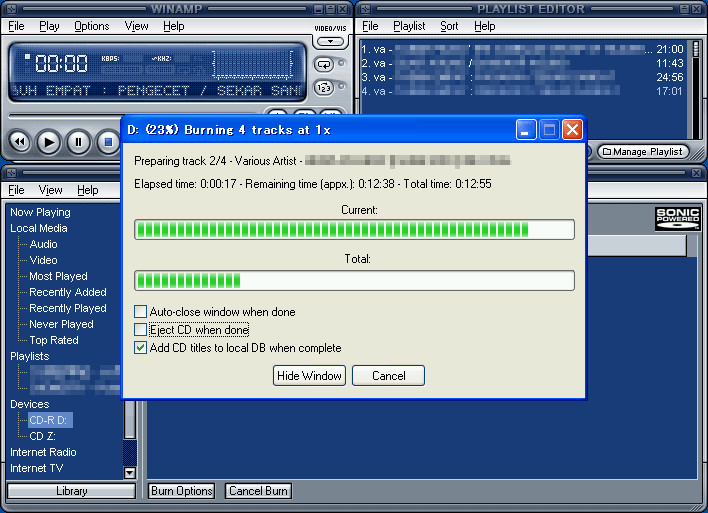Viewport: 708px width, 513px height.
Task: Click the 00:00 time display
Action: (61, 63)
